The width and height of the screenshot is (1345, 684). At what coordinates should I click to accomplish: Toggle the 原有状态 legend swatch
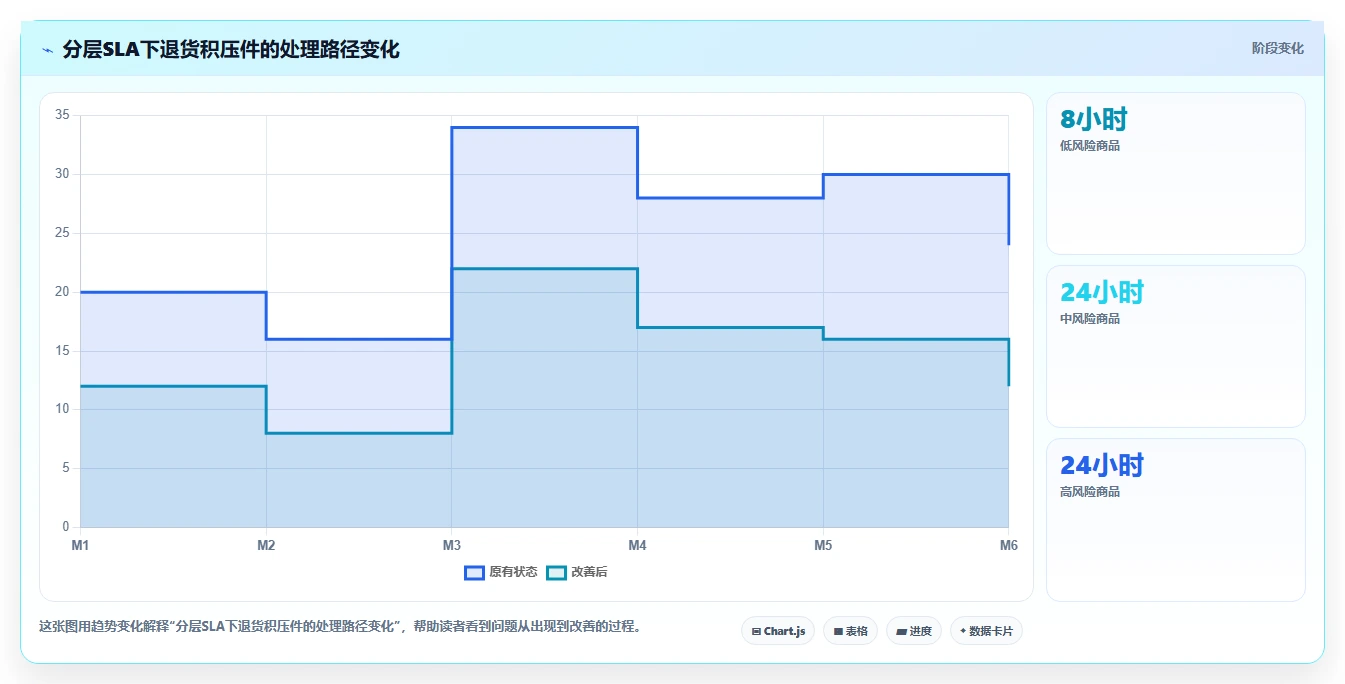pos(474,573)
